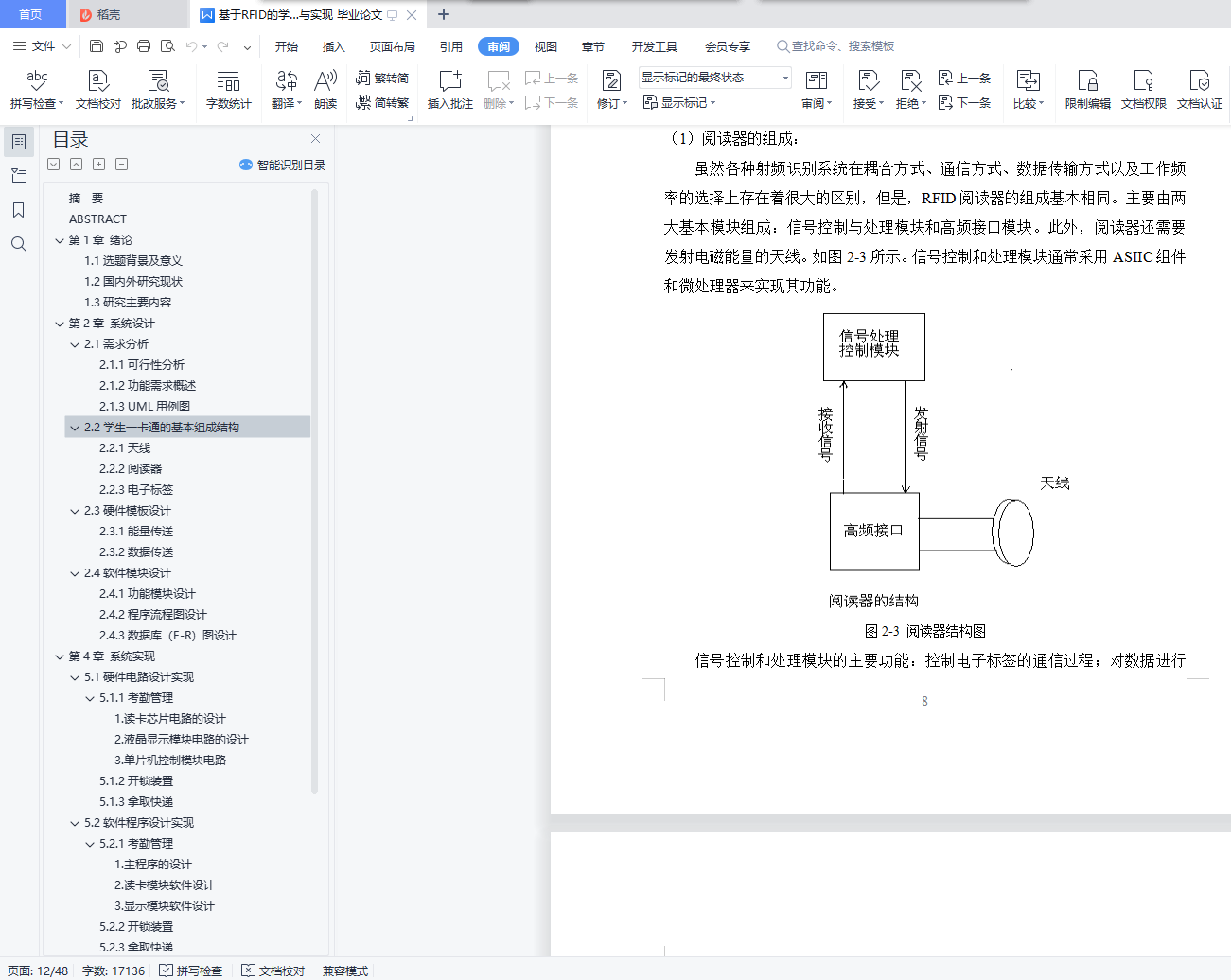Click the print icon in quick access toolbar
Screen dimensions: 1231x980
point(144,45)
